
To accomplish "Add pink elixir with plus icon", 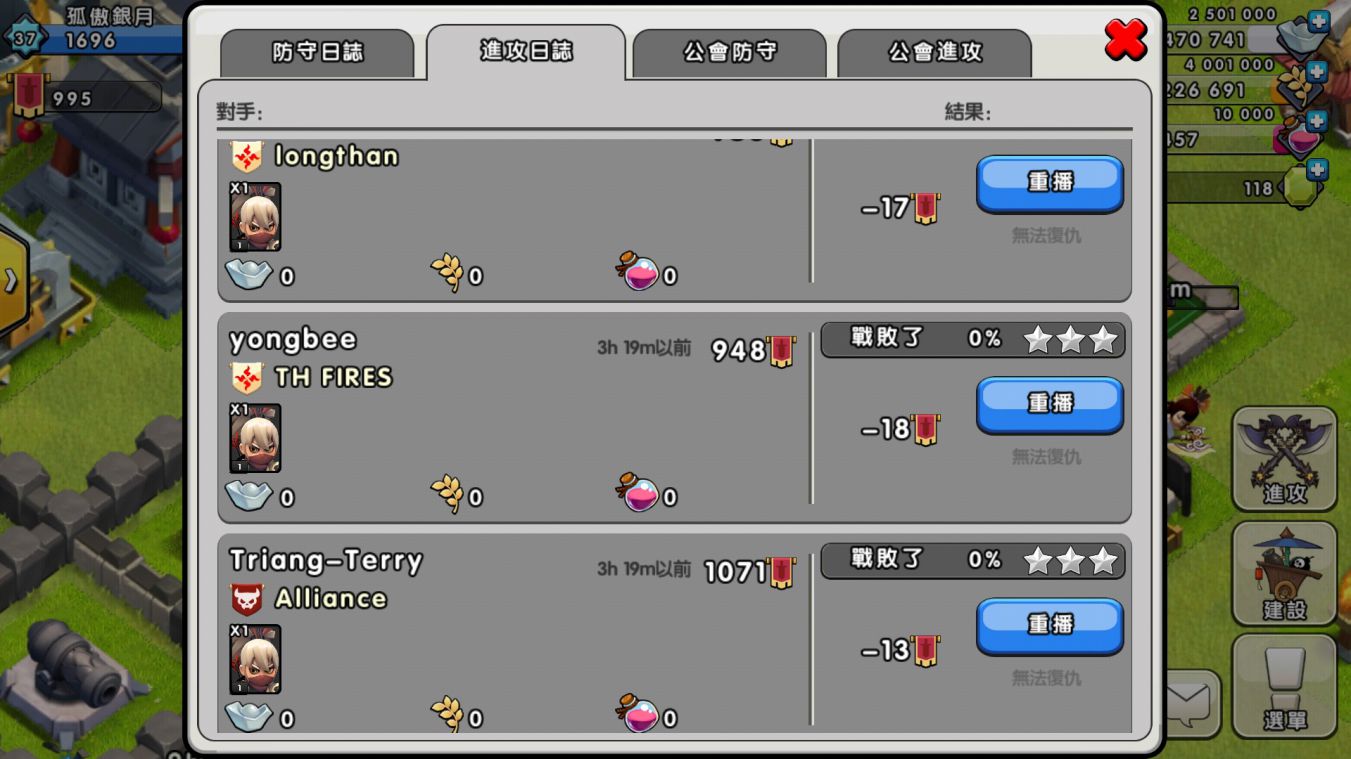I will click(1318, 121).
